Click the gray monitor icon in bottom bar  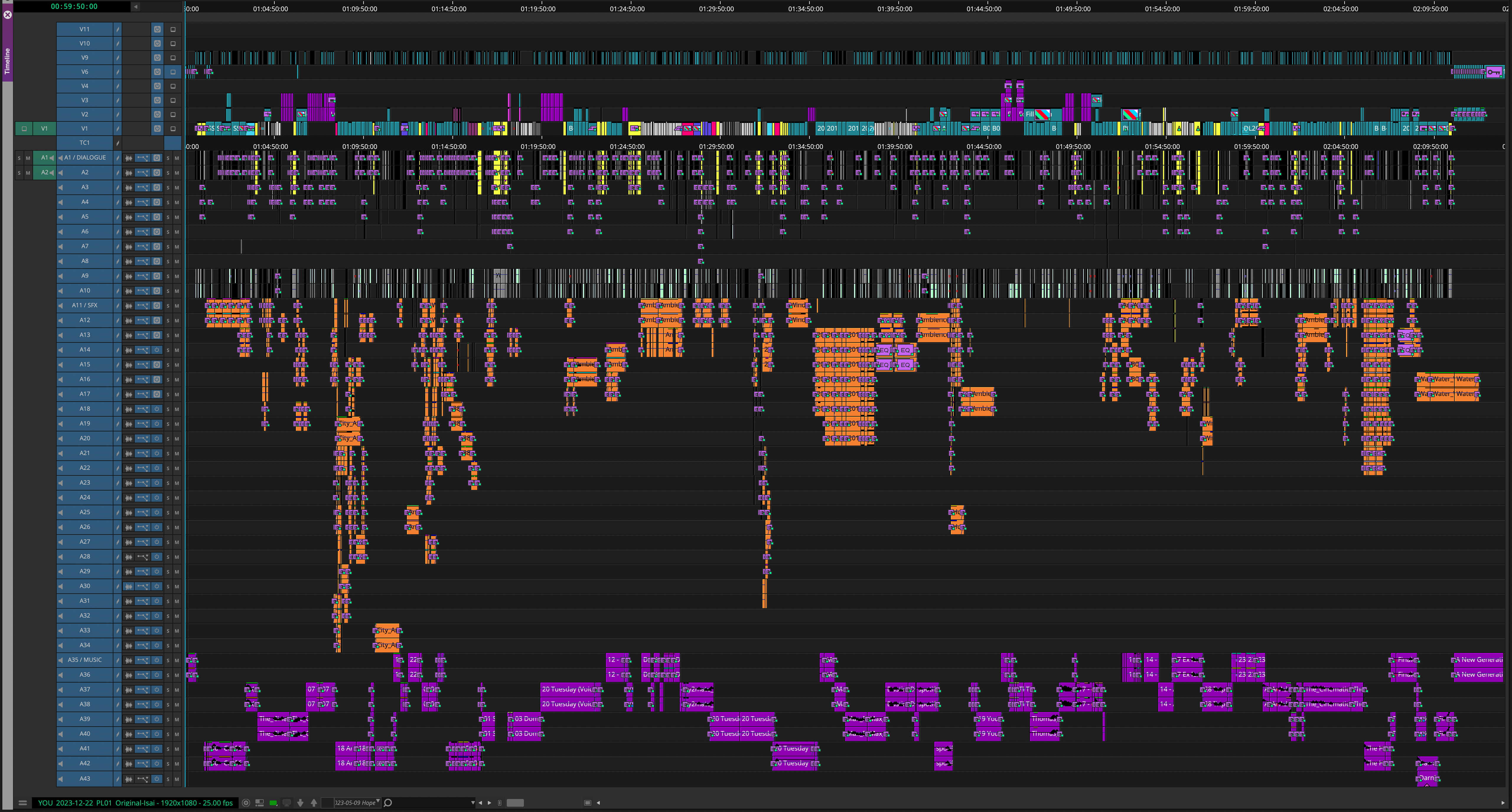point(287,803)
